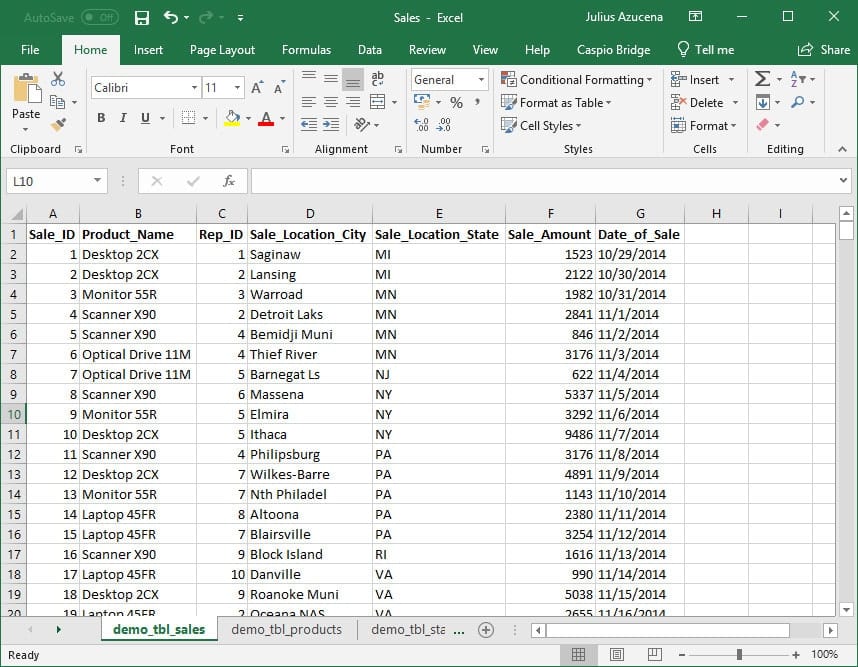Click the AutoSum sigma icon
Image resolution: width=858 pixels, height=667 pixels.
click(762, 79)
